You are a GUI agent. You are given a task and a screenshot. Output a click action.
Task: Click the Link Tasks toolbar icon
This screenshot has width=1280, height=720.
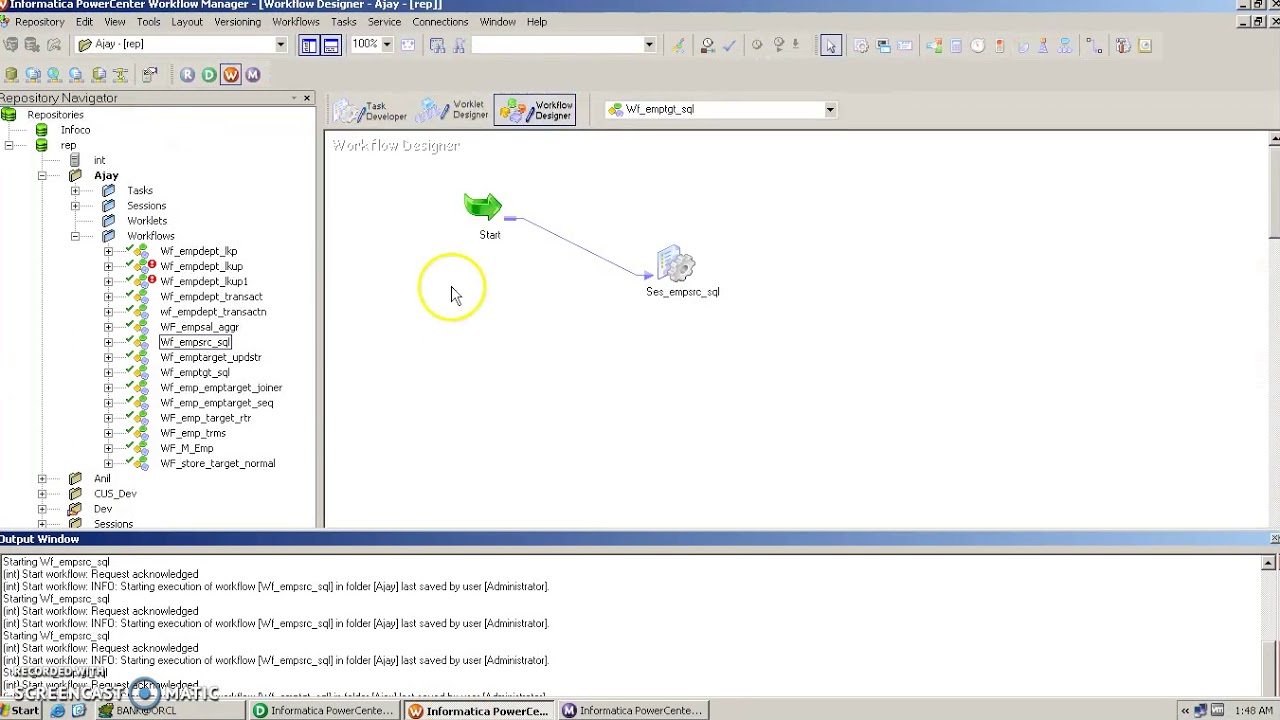1094,45
